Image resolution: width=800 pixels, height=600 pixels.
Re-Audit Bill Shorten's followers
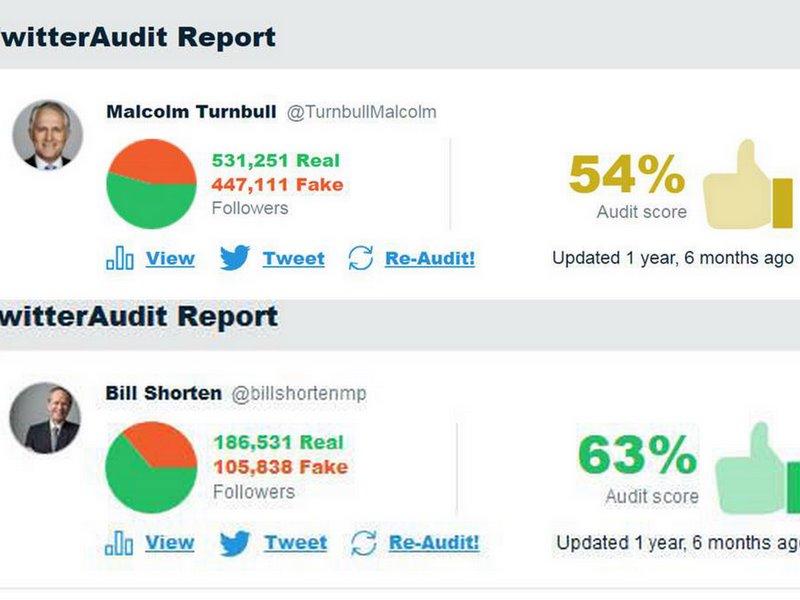pyautogui.click(x=434, y=543)
